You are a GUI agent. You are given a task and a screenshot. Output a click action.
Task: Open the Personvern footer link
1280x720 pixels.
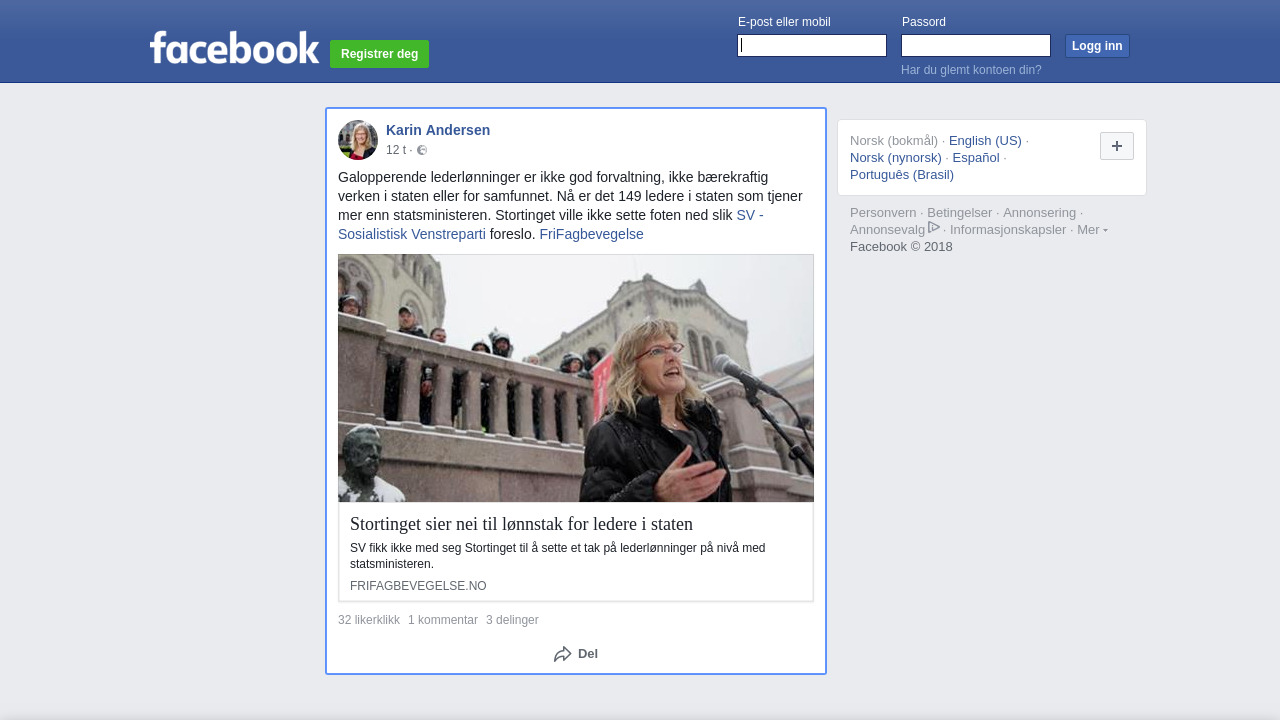point(883,213)
